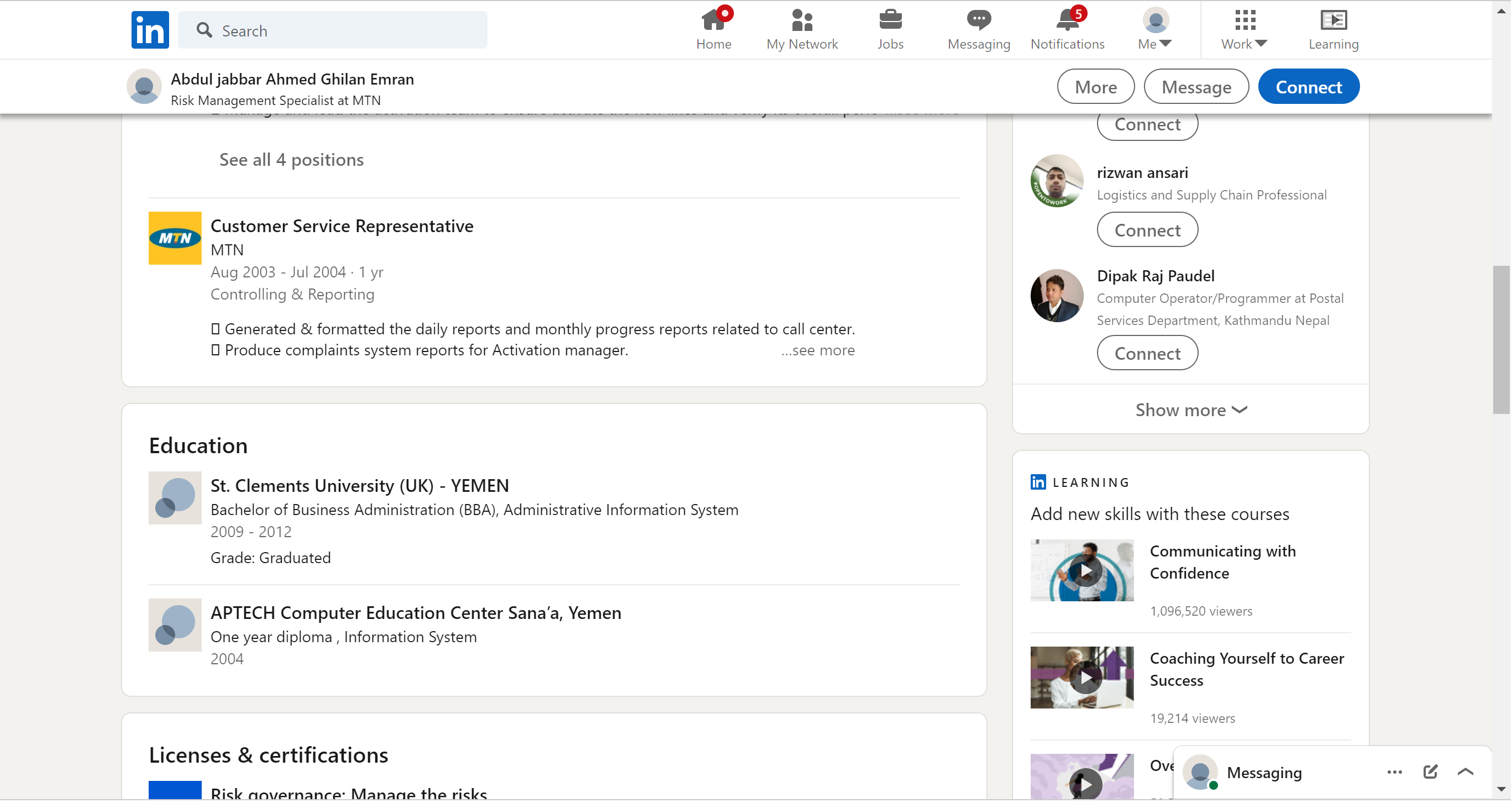
Task: Click the LinkedIn logo icon
Action: [x=150, y=29]
